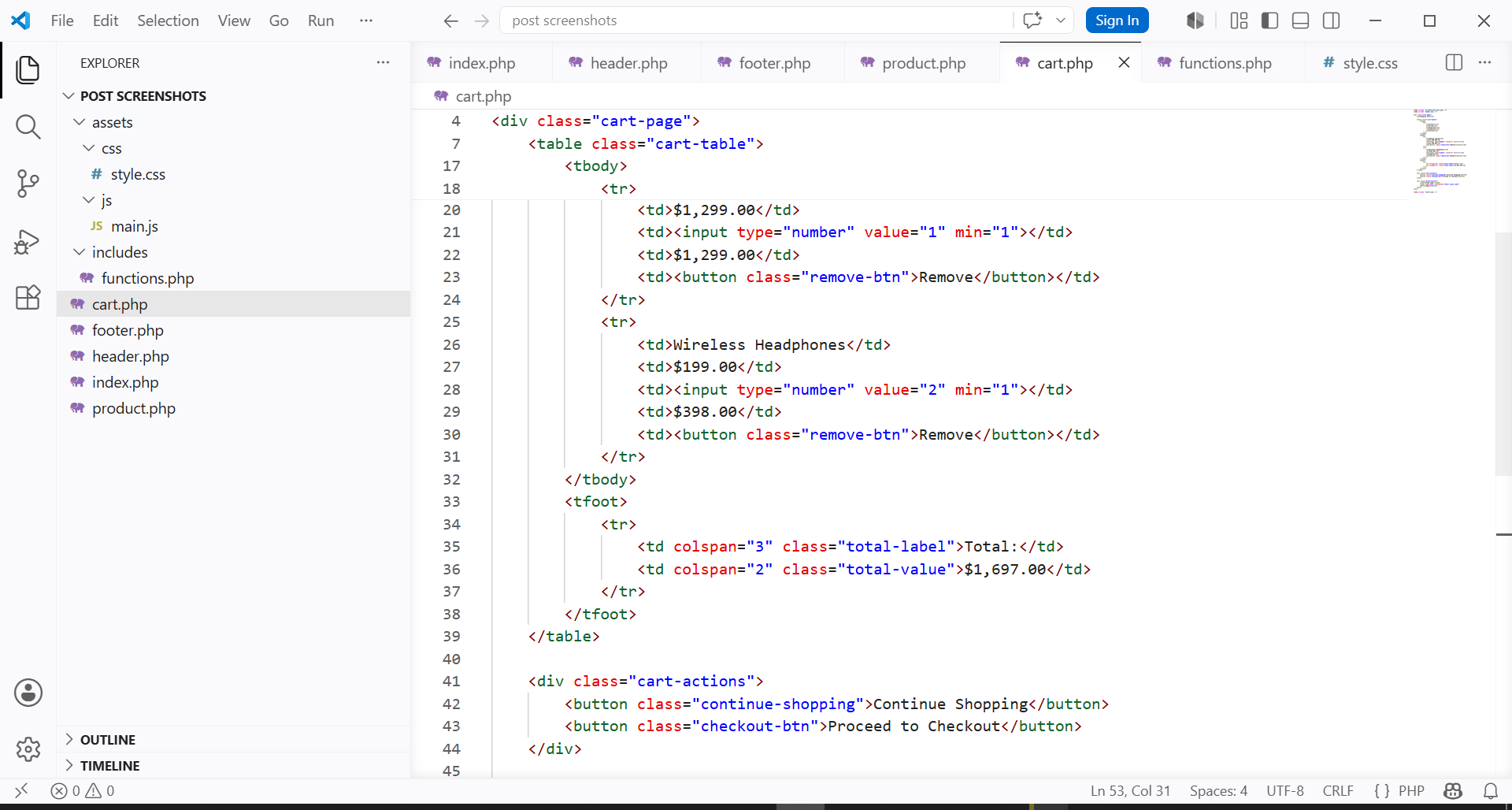Show more menu items ellipsis
Screen dimensions: 1512x810
(x=366, y=20)
